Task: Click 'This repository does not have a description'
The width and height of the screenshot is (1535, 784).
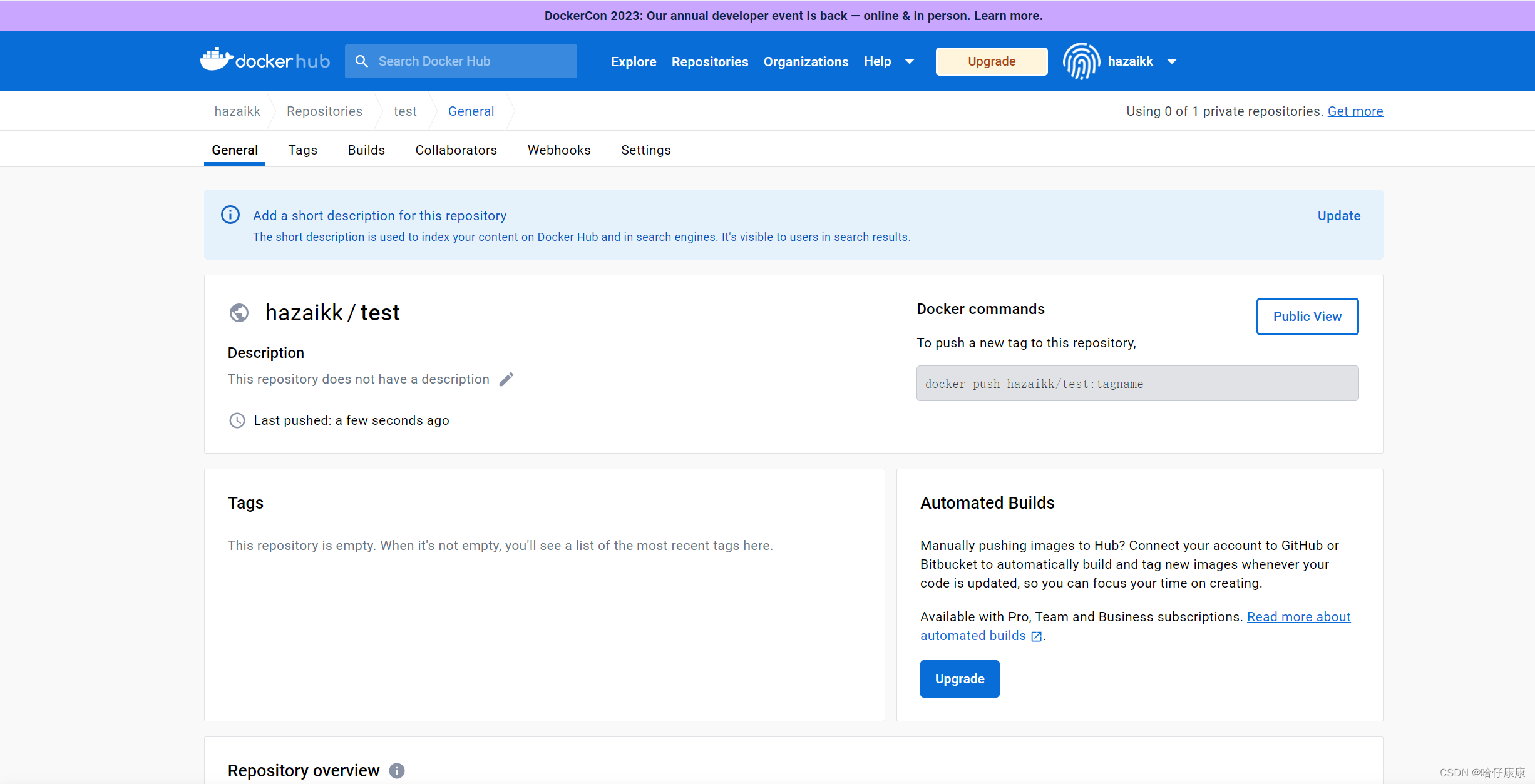Action: tap(358, 379)
